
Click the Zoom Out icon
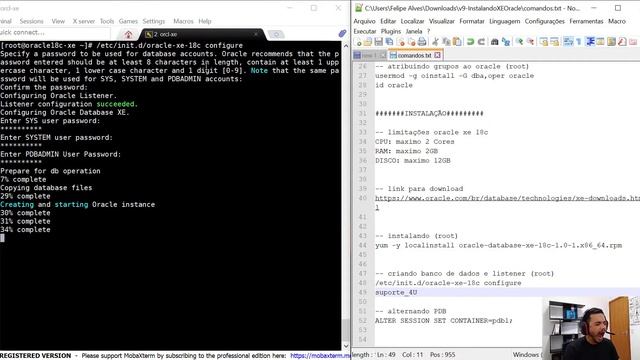click(531, 42)
